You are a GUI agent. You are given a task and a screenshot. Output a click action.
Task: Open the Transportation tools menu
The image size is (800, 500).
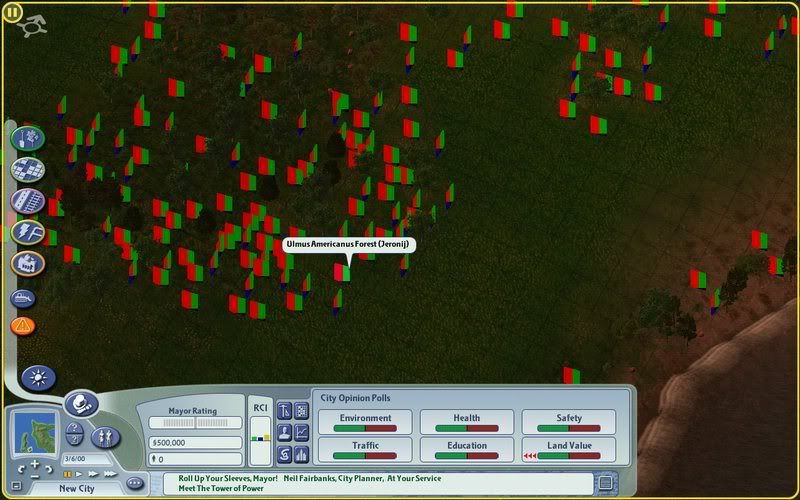pyautogui.click(x=28, y=201)
